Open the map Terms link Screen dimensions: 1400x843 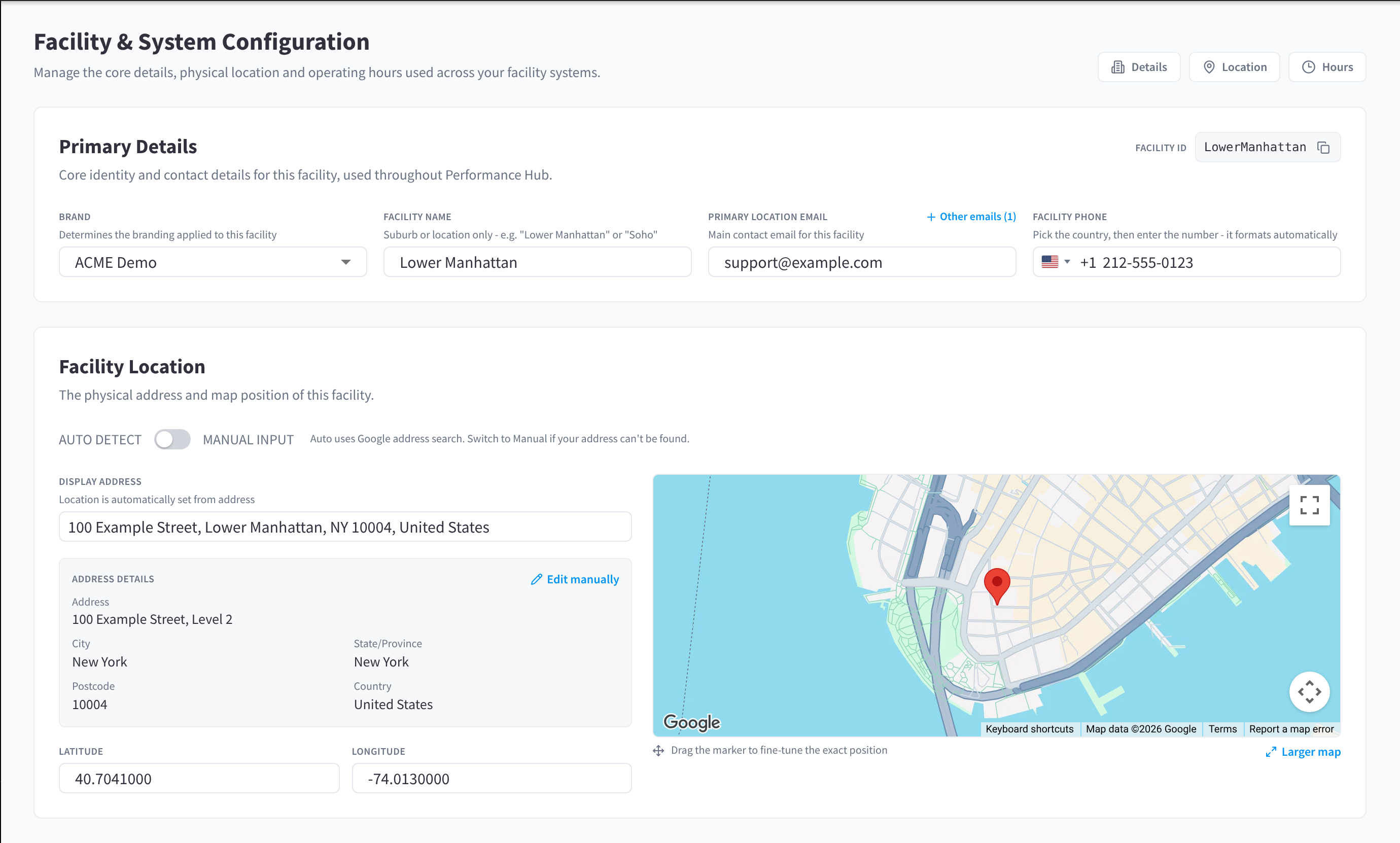[1222, 729]
